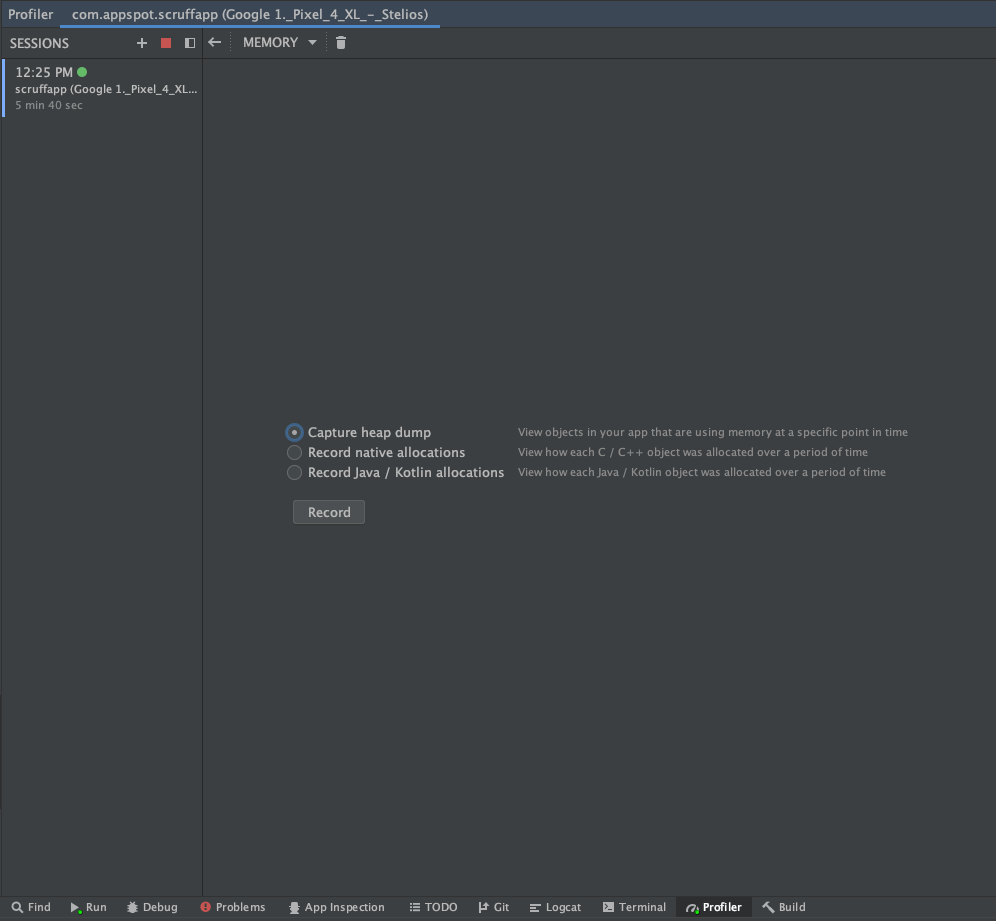Viewport: 996px width, 921px height.
Task: Open the Debug tool window
Action: point(152,907)
